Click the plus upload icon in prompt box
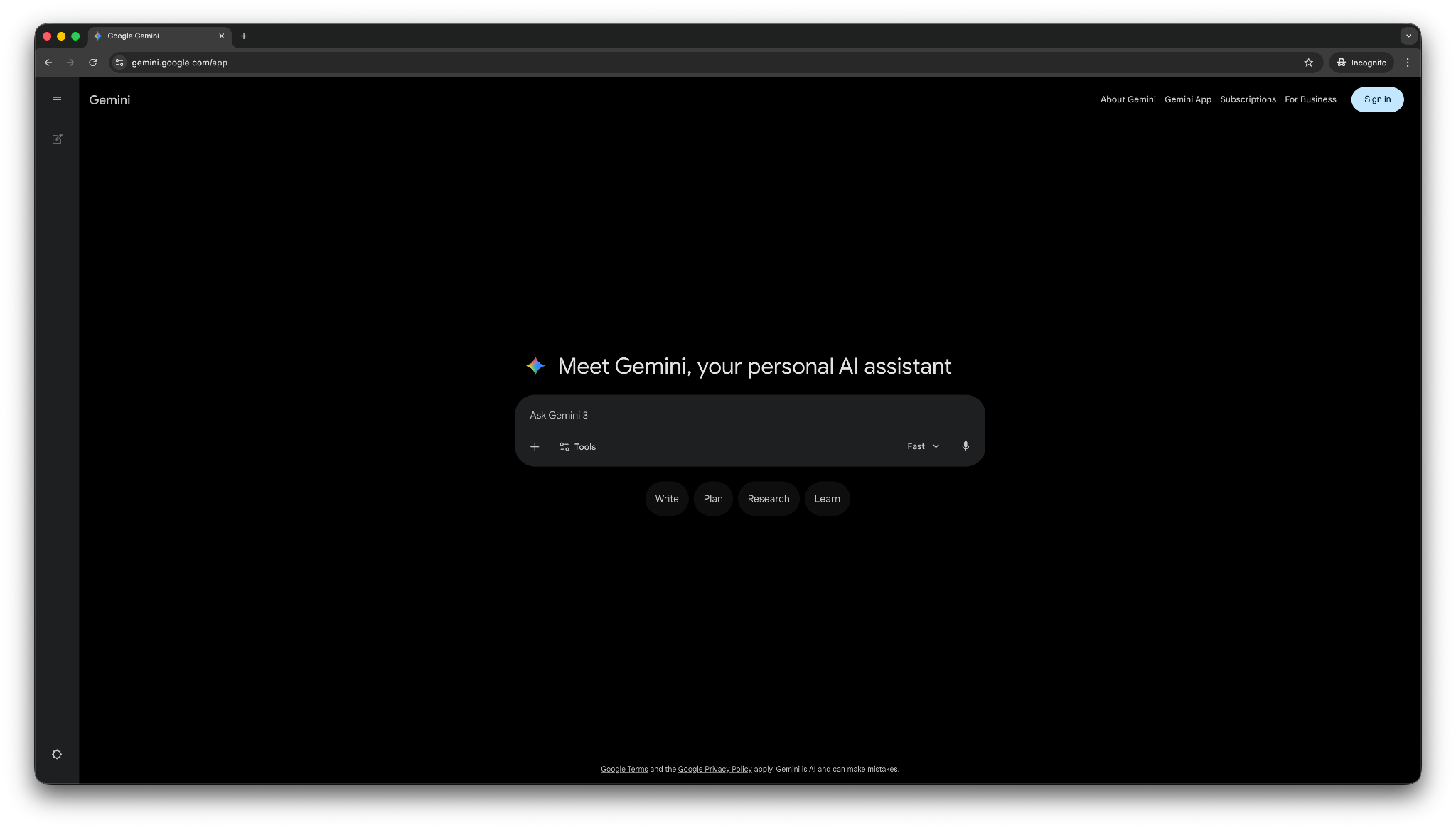This screenshot has width=1456, height=830. [x=535, y=446]
